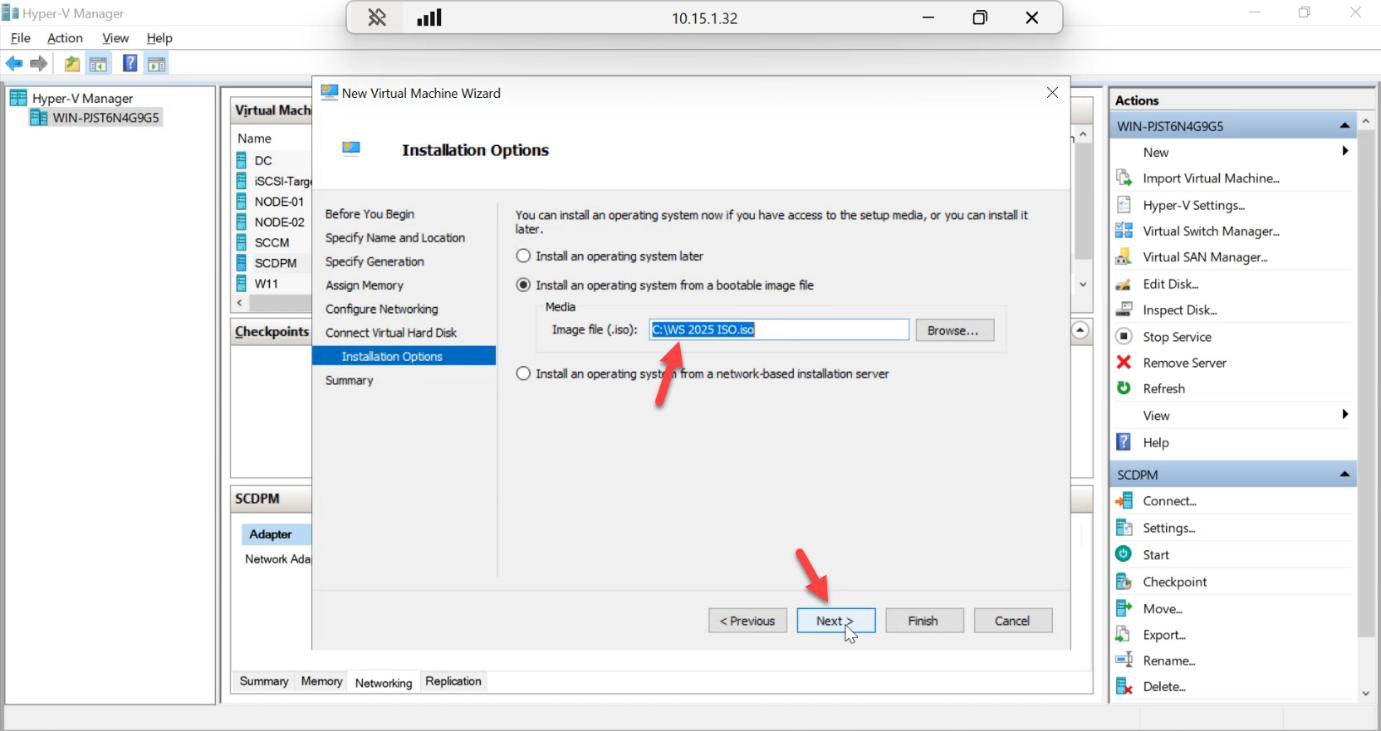This screenshot has width=1381, height=731.
Task: Click the Image file path input field
Action: [779, 329]
